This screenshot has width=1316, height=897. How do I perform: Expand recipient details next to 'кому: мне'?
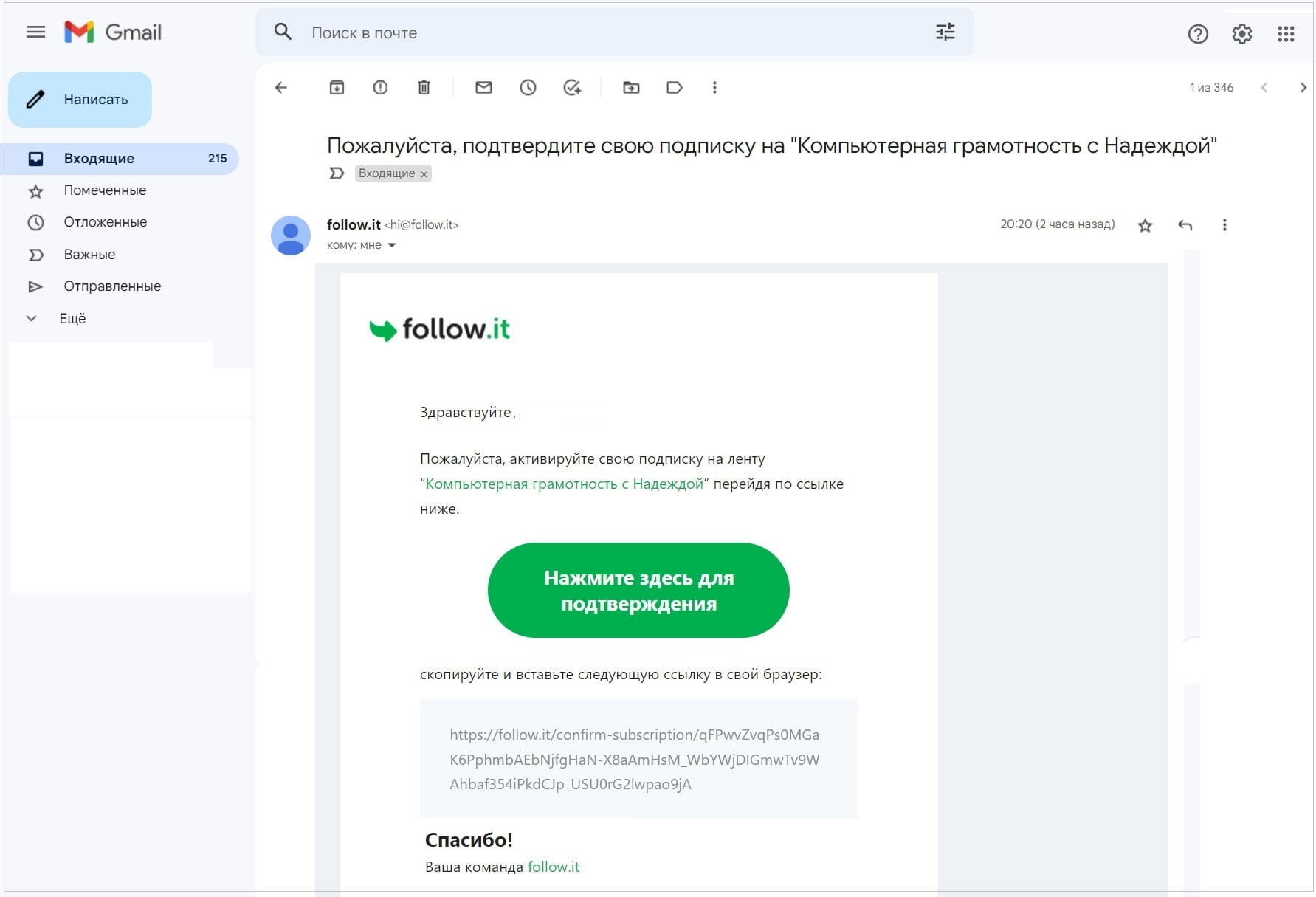click(392, 245)
